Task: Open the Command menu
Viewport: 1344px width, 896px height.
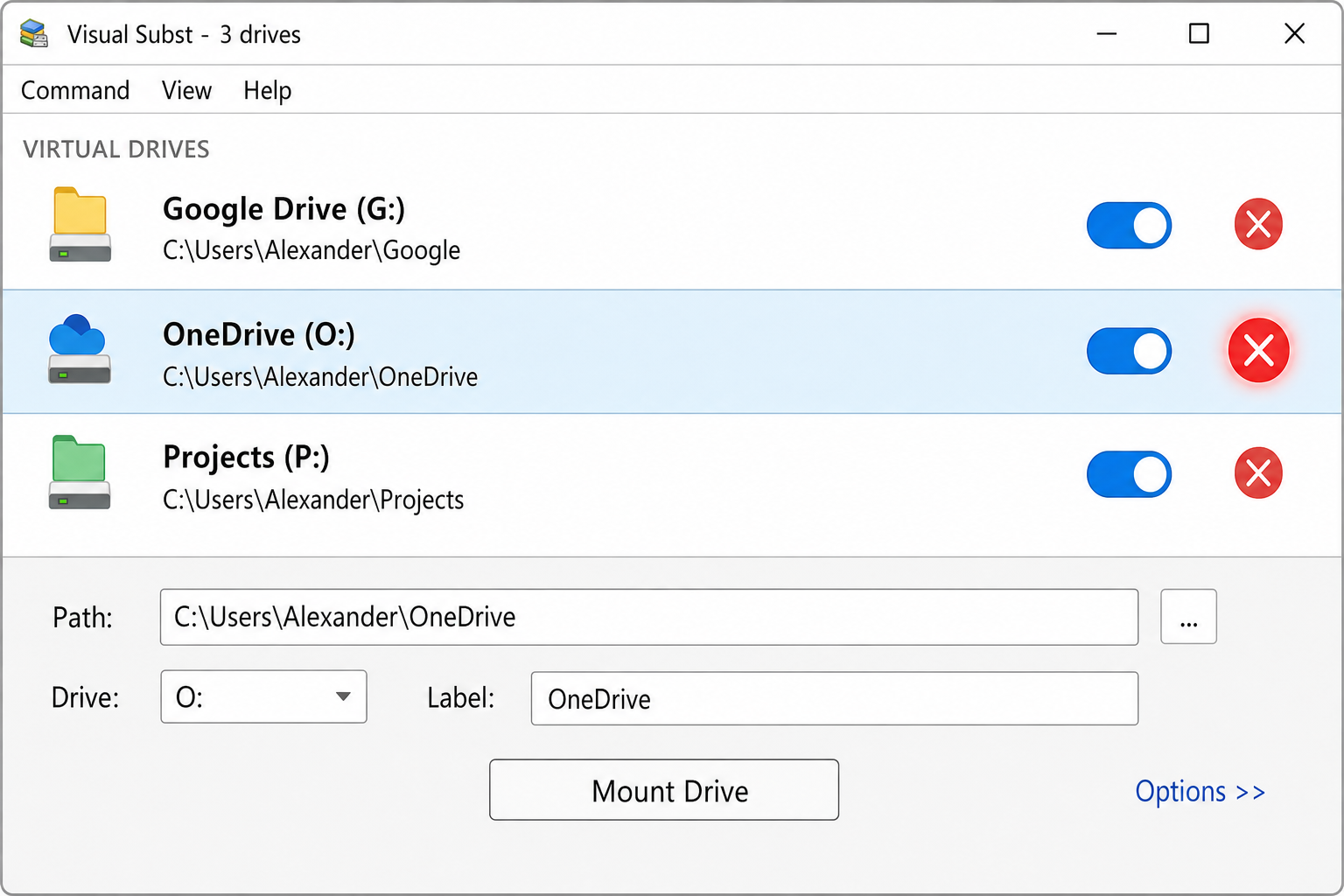Action: click(75, 90)
